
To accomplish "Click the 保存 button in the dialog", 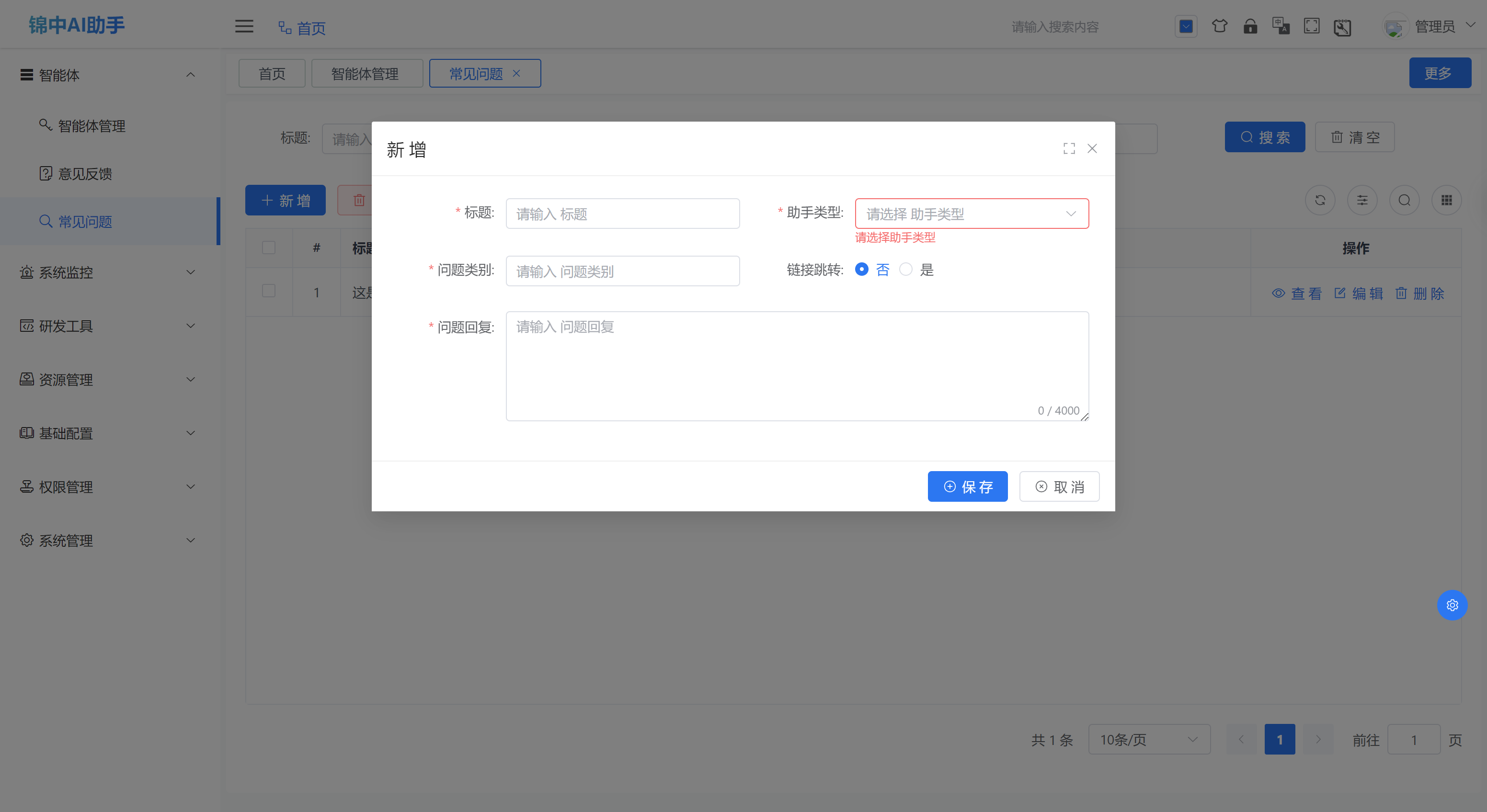I will point(968,487).
